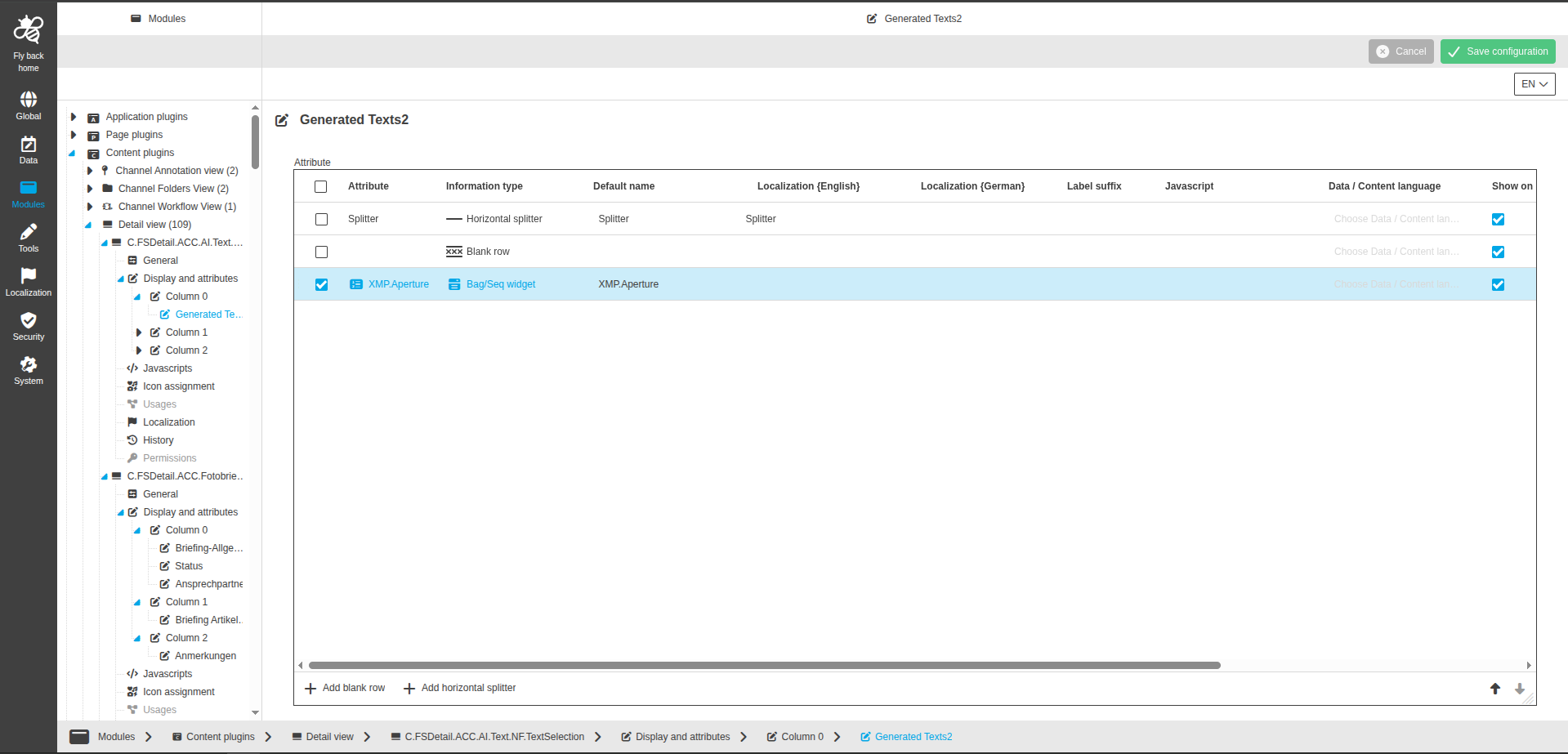This screenshot has width=1568, height=754.
Task: Expand Channel Folders View (2) node
Action: pyautogui.click(x=90, y=189)
